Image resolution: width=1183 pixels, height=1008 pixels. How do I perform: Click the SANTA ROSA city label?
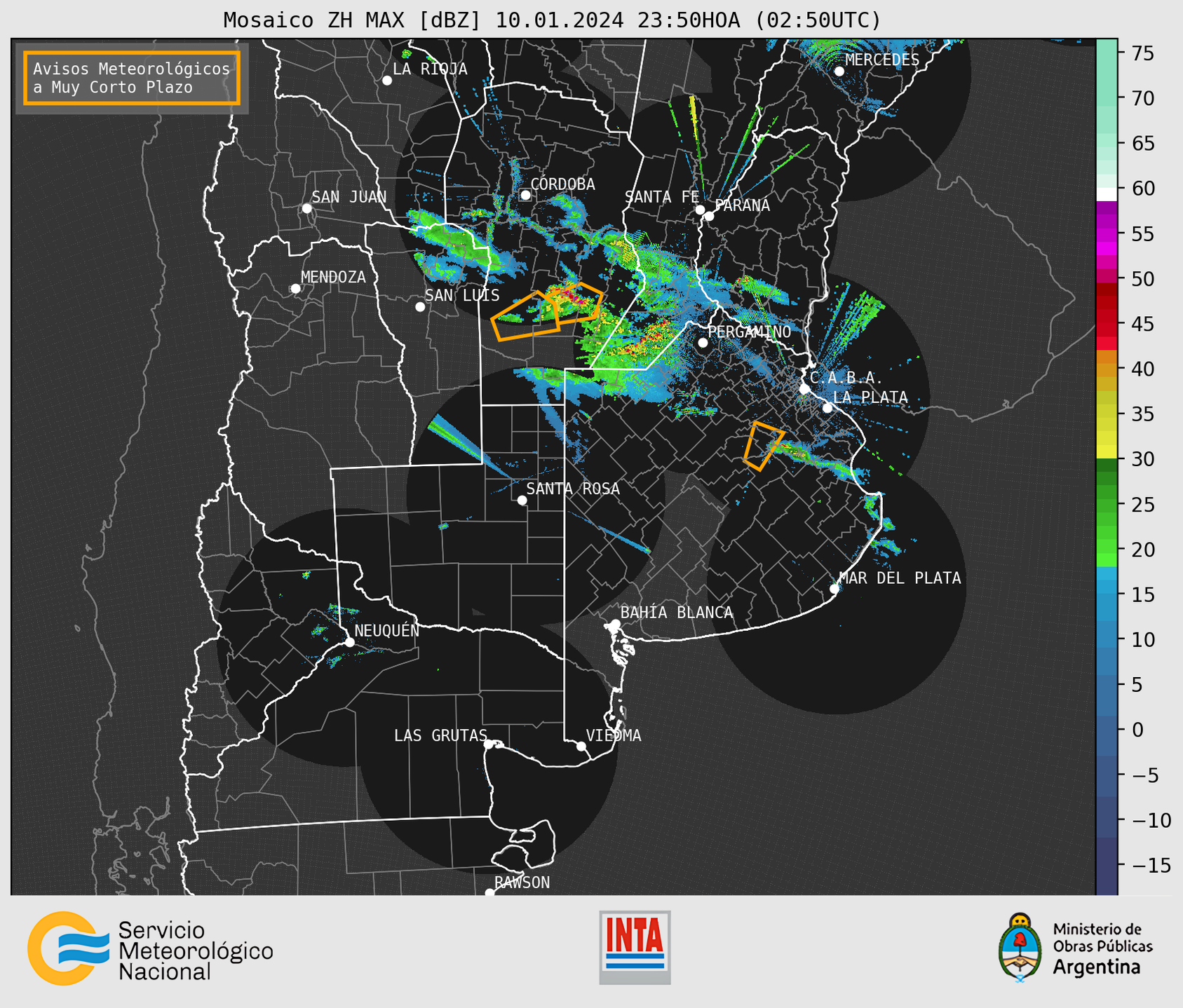(573, 489)
